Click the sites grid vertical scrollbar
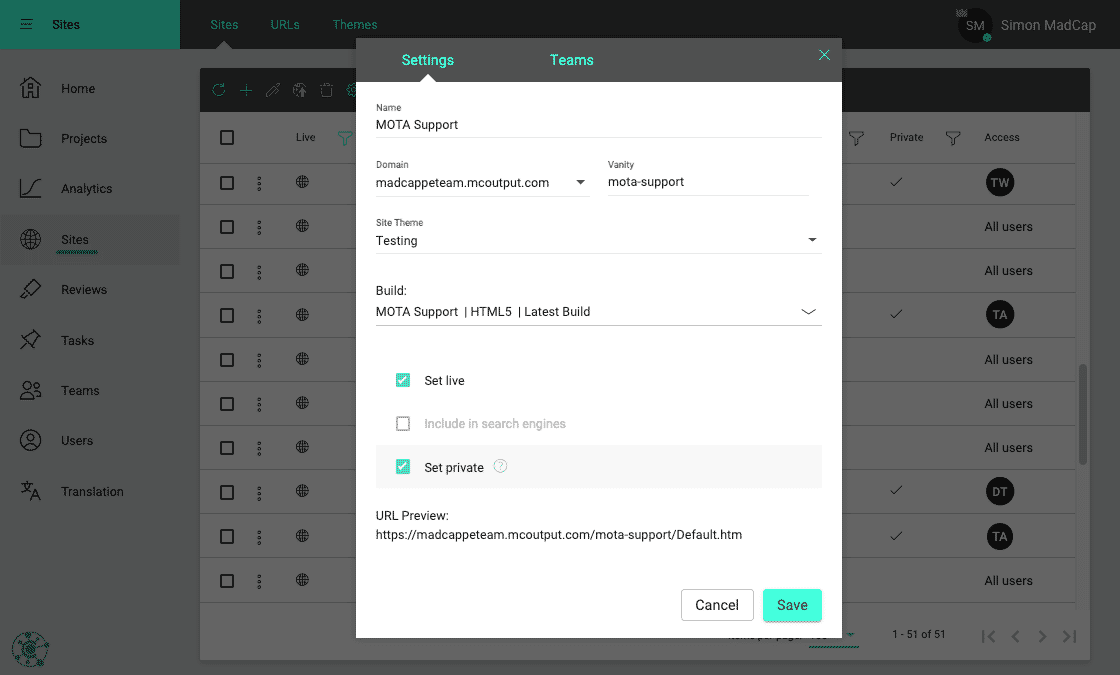 click(1083, 414)
